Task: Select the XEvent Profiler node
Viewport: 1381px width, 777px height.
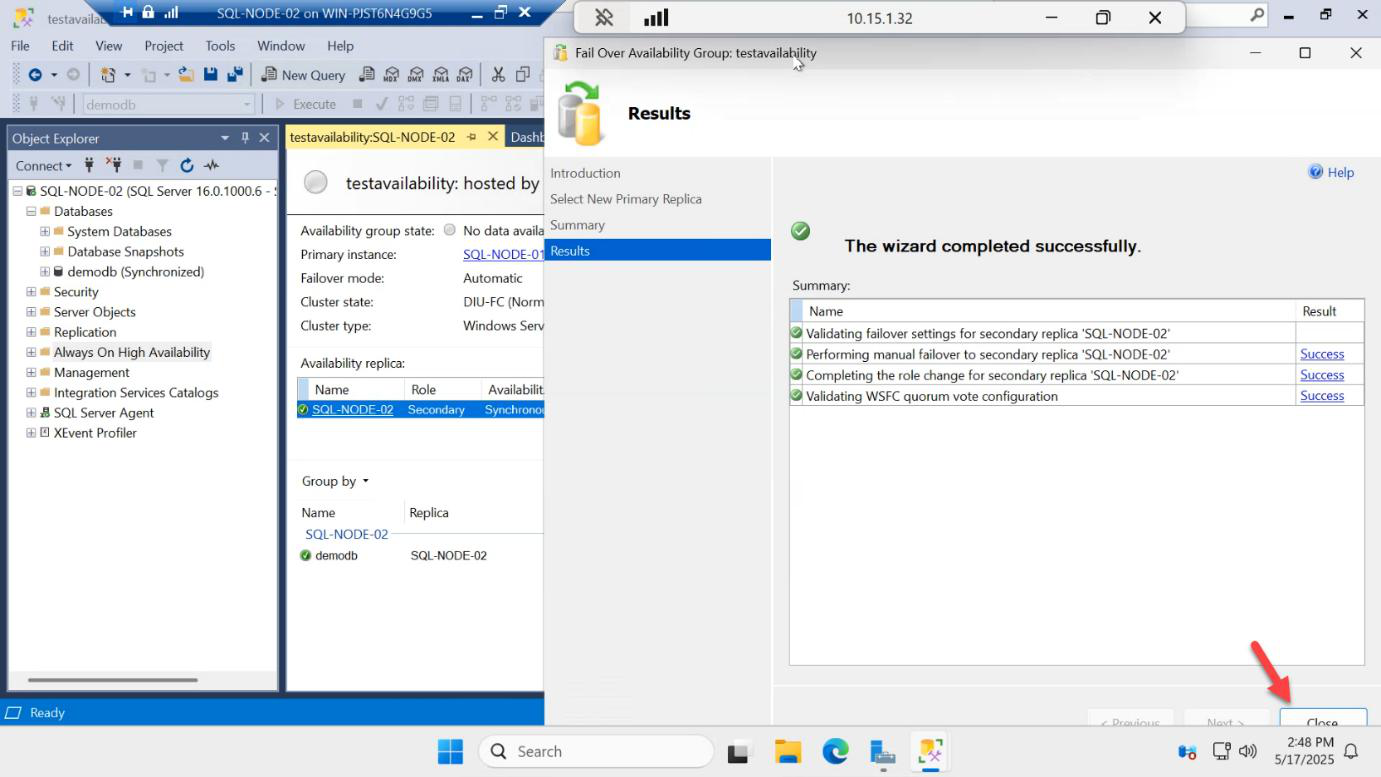Action: [x=95, y=433]
